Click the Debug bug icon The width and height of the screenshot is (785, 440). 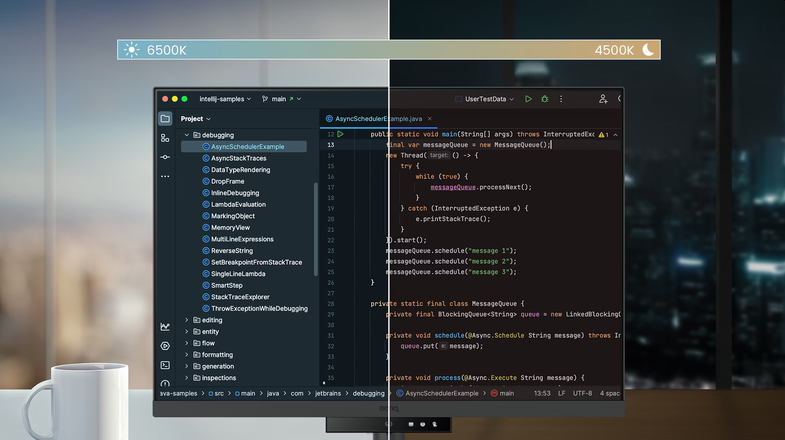(x=545, y=99)
